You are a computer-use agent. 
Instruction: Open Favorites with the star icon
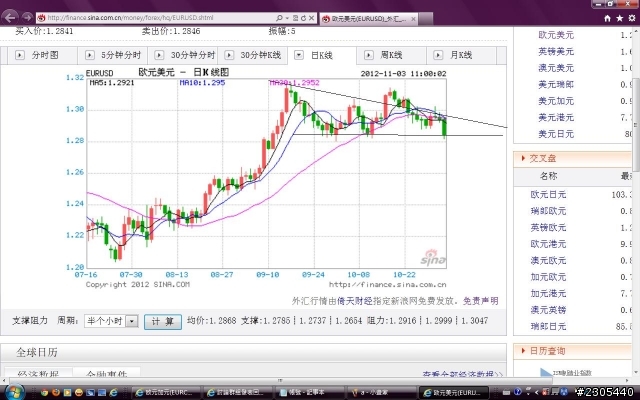[x=620, y=18]
